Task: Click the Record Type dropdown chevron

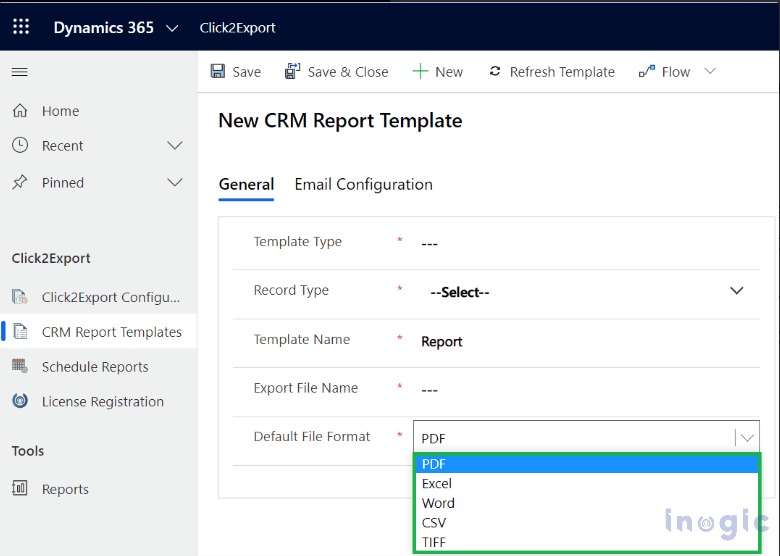Action: tap(737, 291)
